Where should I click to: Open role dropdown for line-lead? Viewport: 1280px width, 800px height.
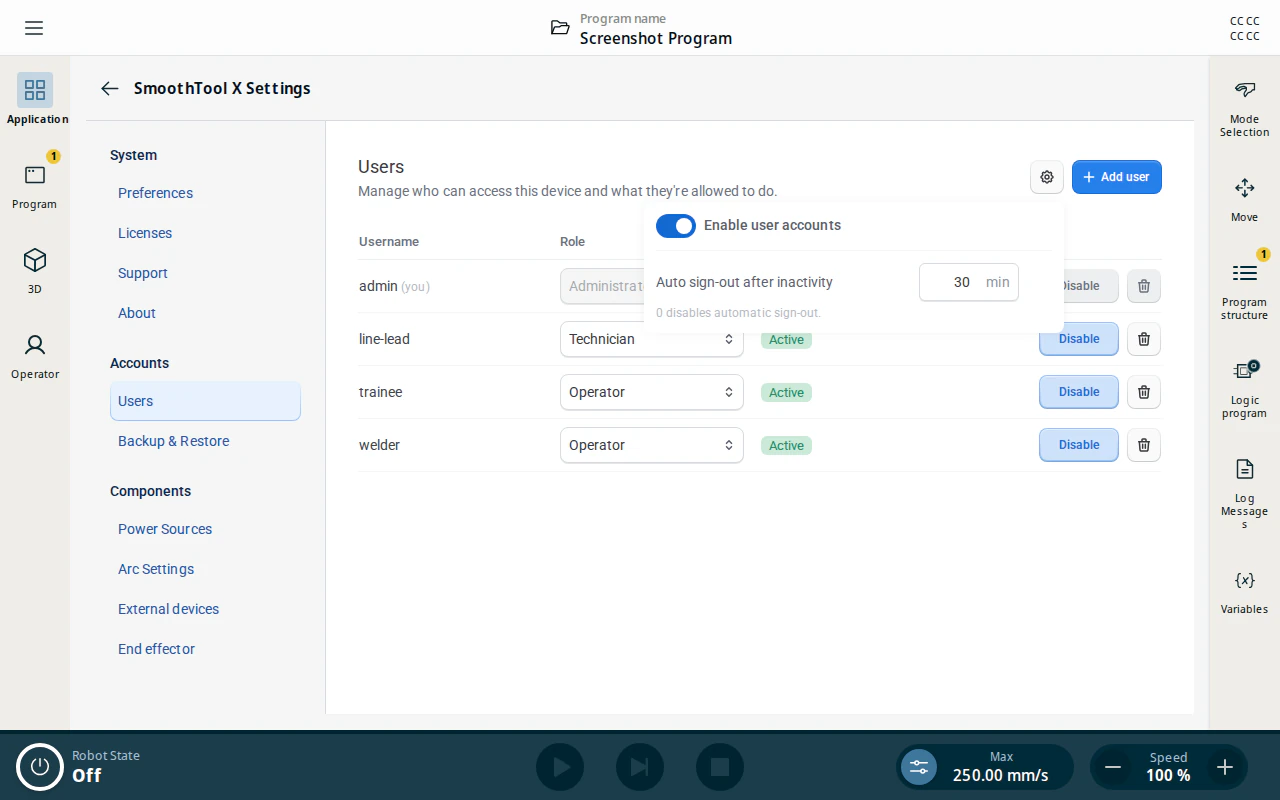[652, 339]
